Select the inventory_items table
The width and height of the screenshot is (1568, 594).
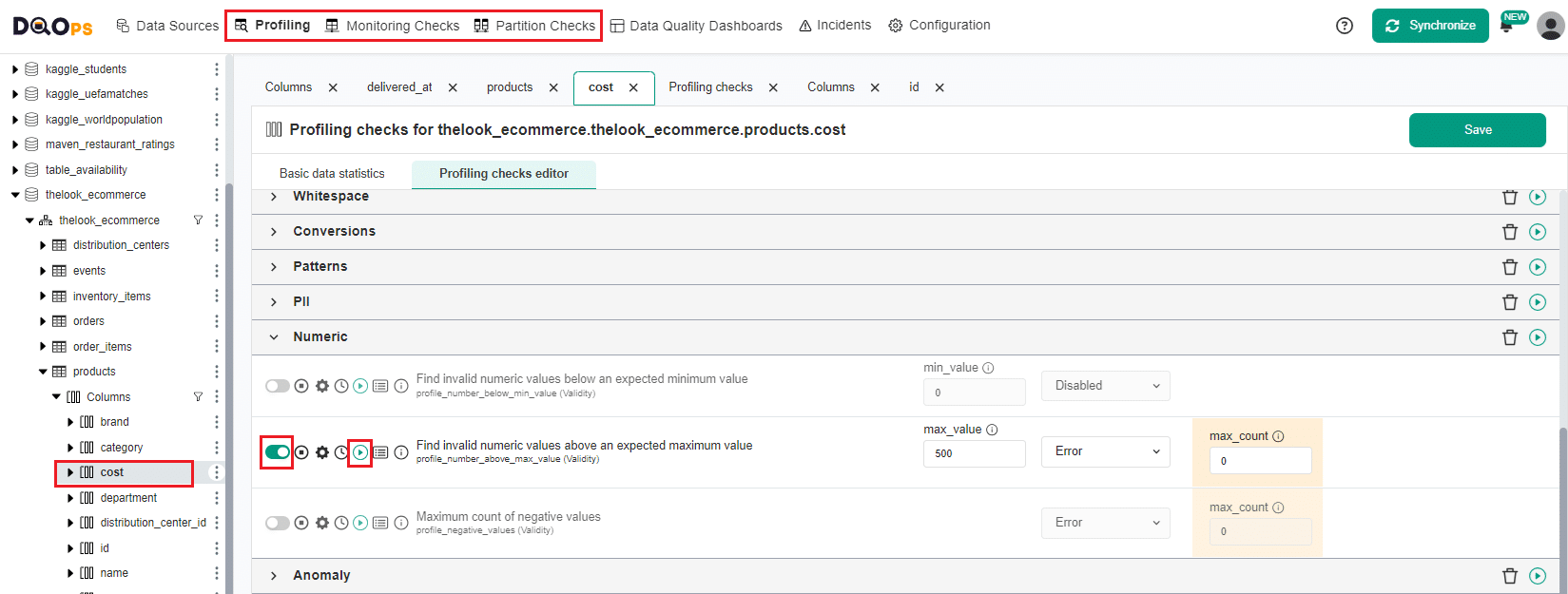(x=111, y=297)
